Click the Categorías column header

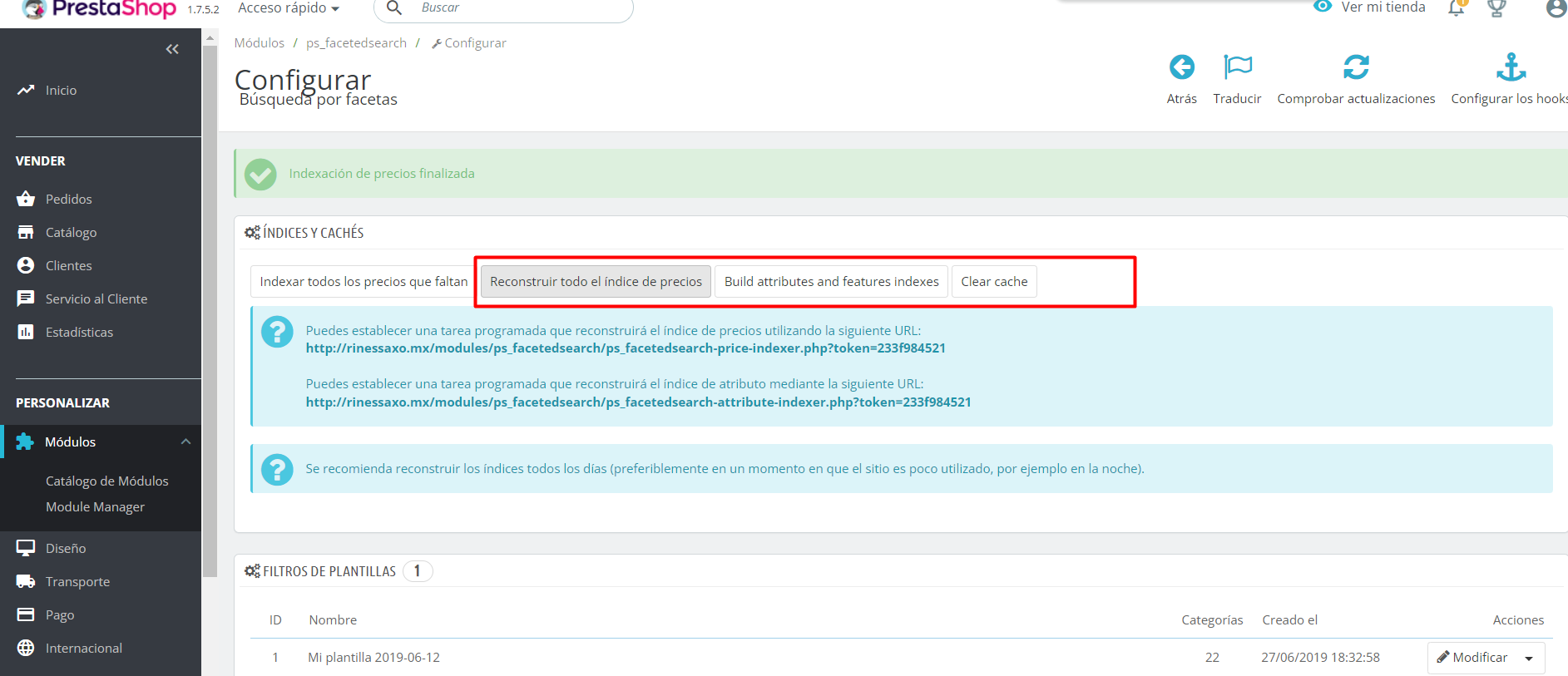(1212, 619)
